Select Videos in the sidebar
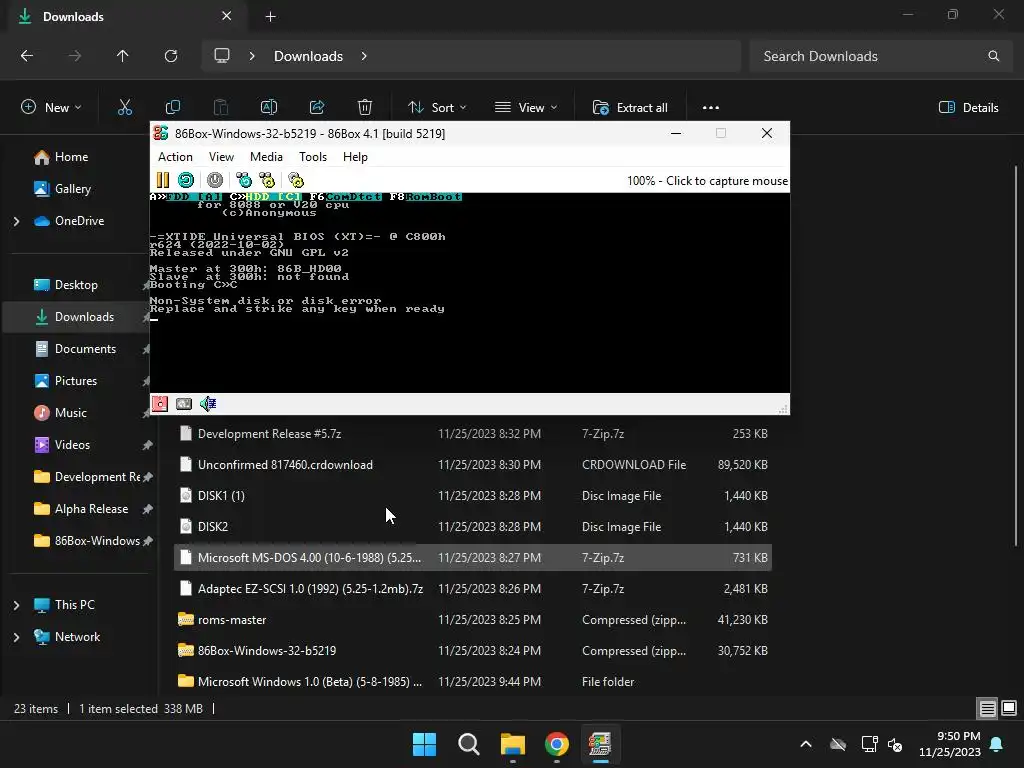 [x=72, y=445]
